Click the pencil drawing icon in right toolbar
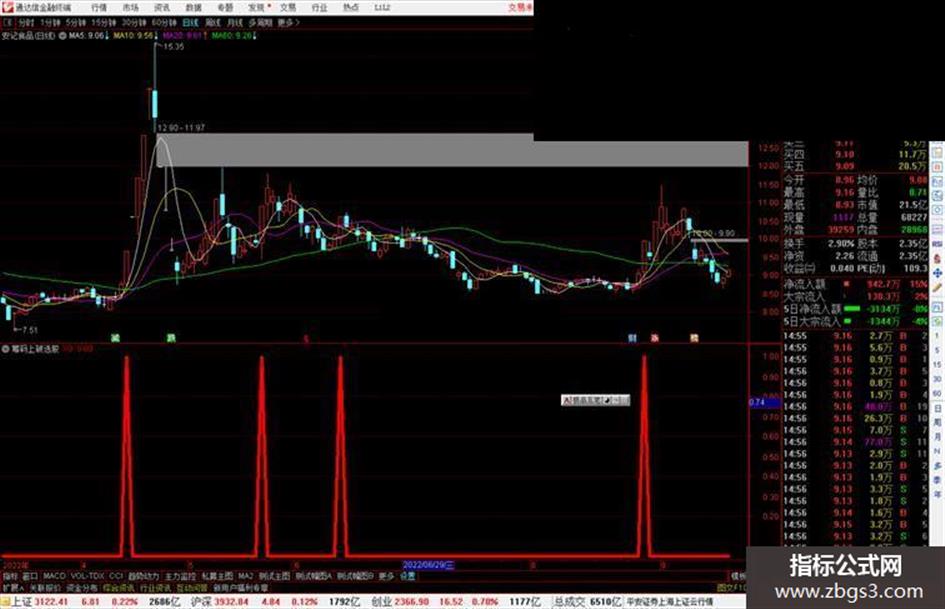Image resolution: width=945 pixels, height=609 pixels. pos(937,288)
